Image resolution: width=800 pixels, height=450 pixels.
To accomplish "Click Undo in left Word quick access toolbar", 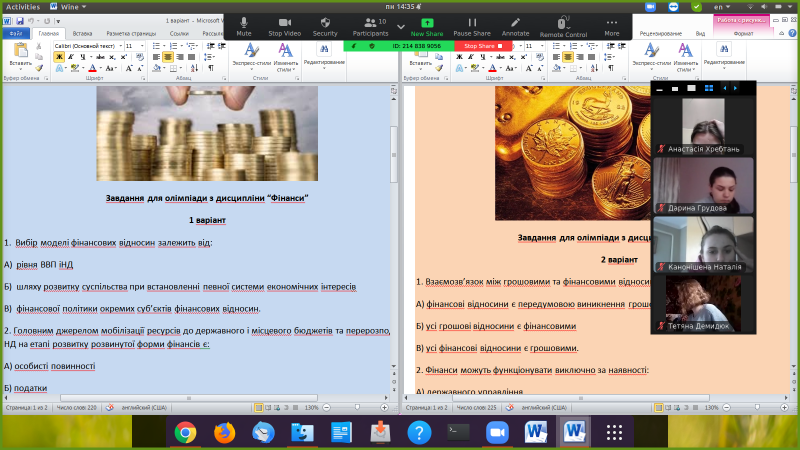I will point(31,21).
